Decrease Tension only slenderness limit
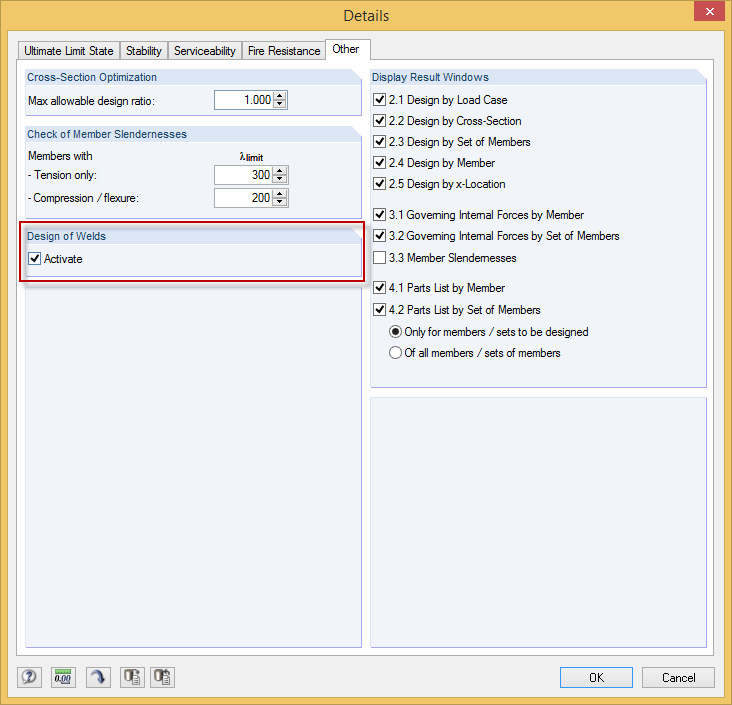Screen dimensions: 732x705 [280, 179]
